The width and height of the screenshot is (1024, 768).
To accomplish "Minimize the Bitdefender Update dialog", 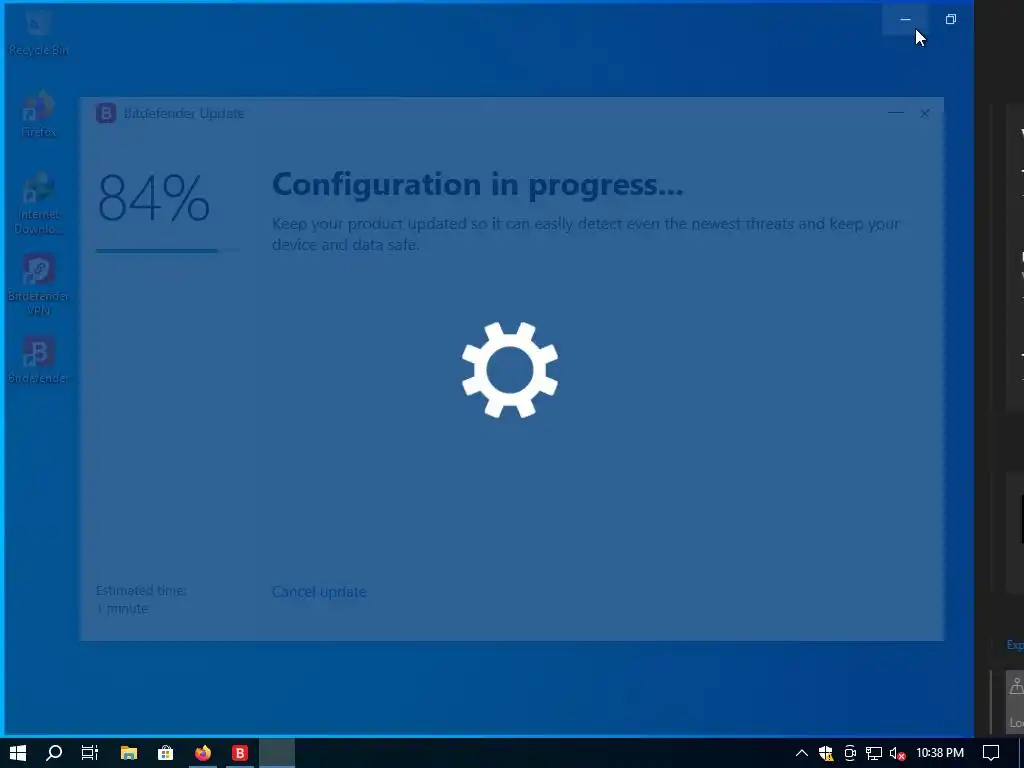I will [x=896, y=113].
